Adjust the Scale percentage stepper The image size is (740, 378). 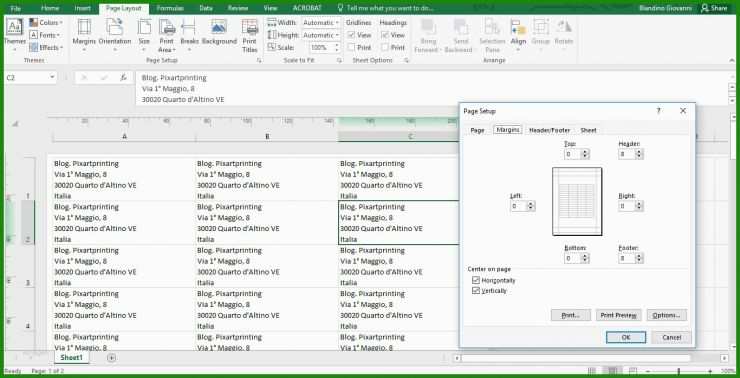tap(336, 47)
